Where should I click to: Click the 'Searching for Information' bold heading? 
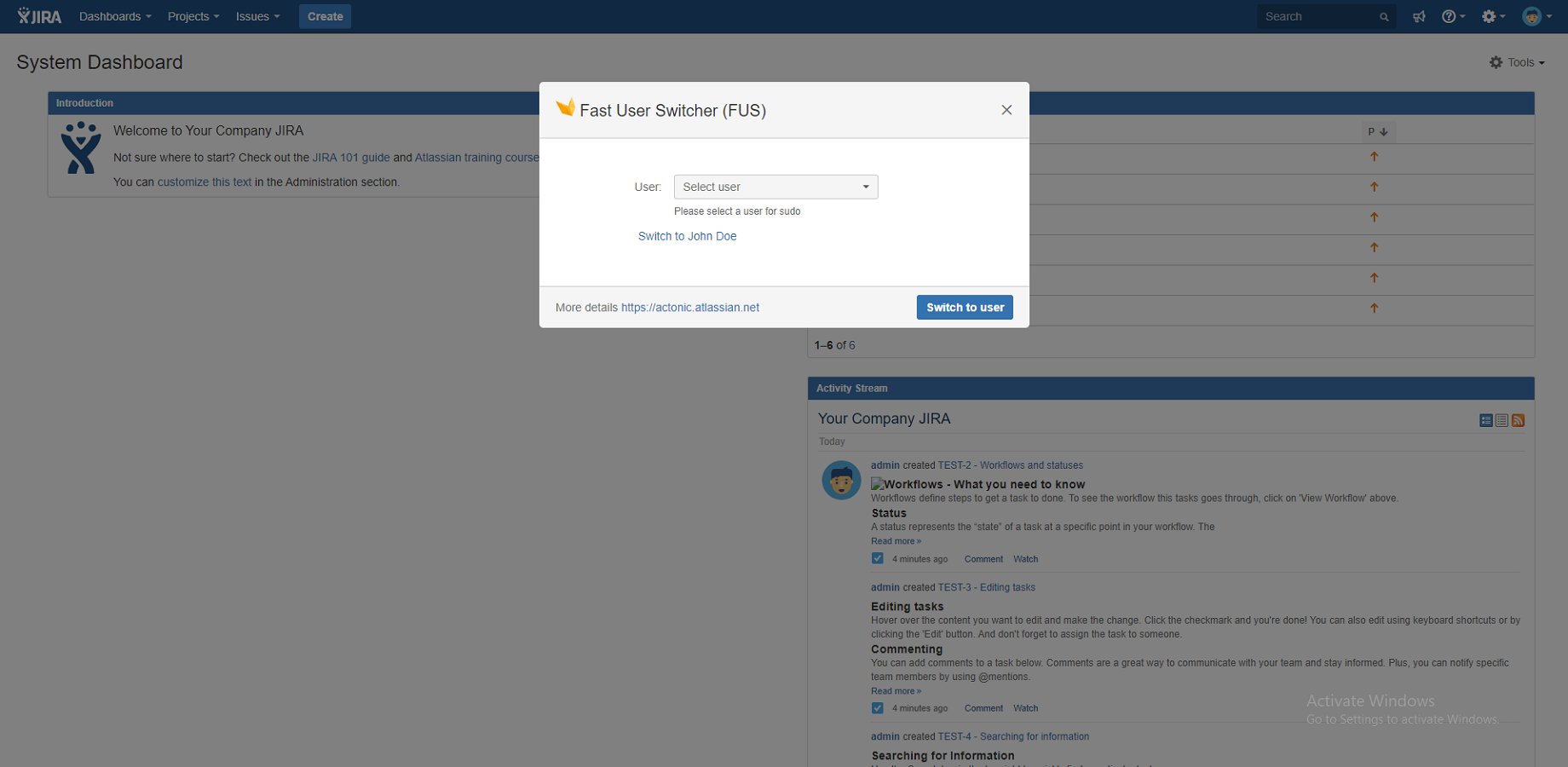[943, 756]
